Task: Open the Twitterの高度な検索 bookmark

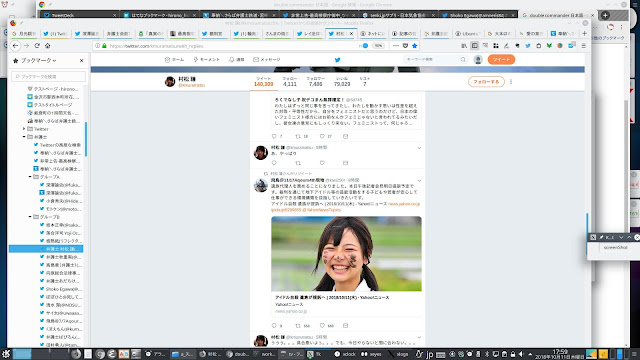Action: [x=57, y=145]
